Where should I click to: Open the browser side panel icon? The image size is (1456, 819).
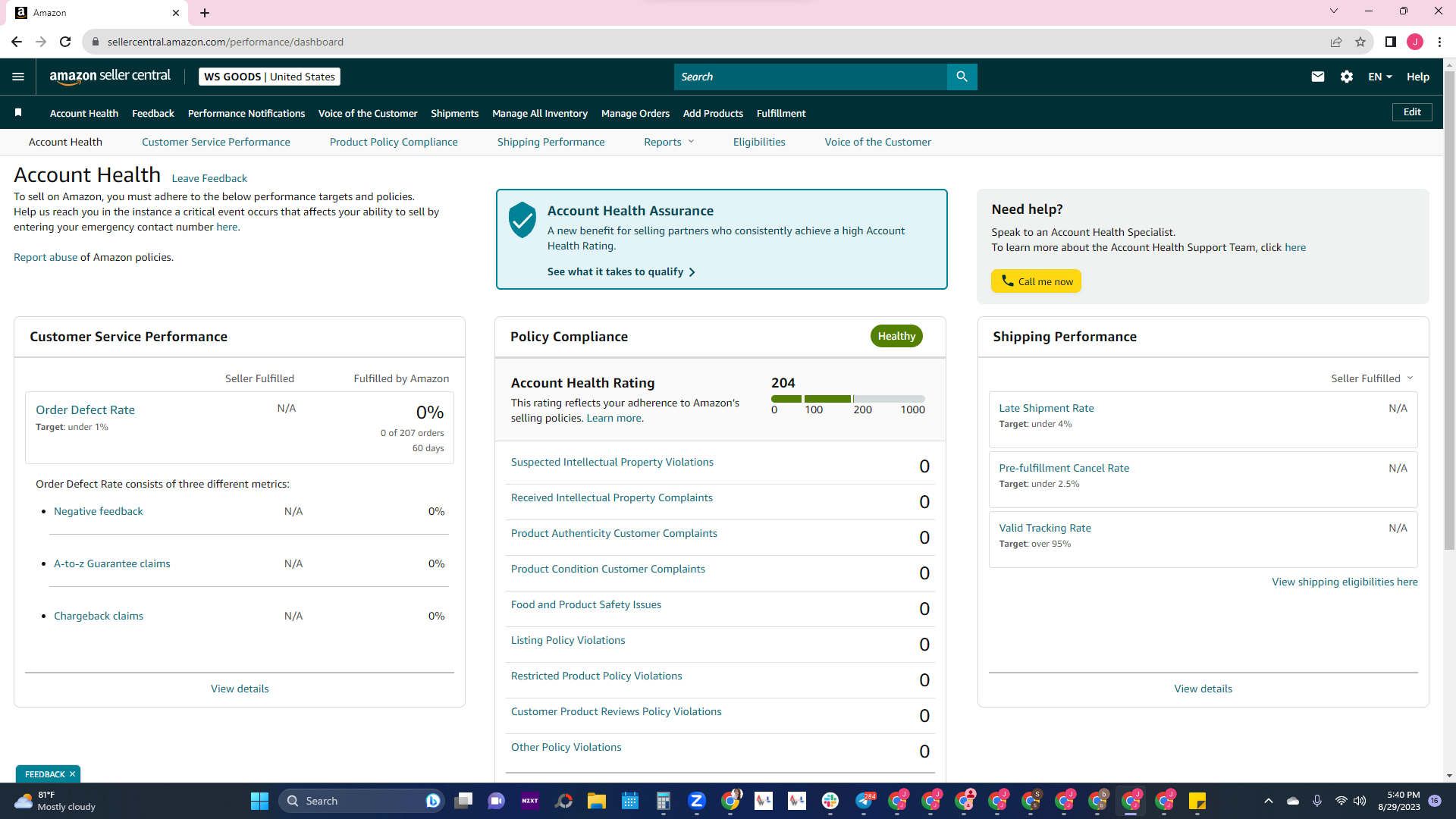click(x=1390, y=42)
